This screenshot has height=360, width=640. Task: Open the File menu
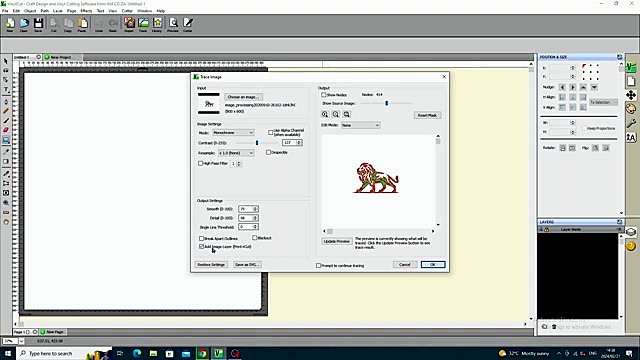pos(5,11)
